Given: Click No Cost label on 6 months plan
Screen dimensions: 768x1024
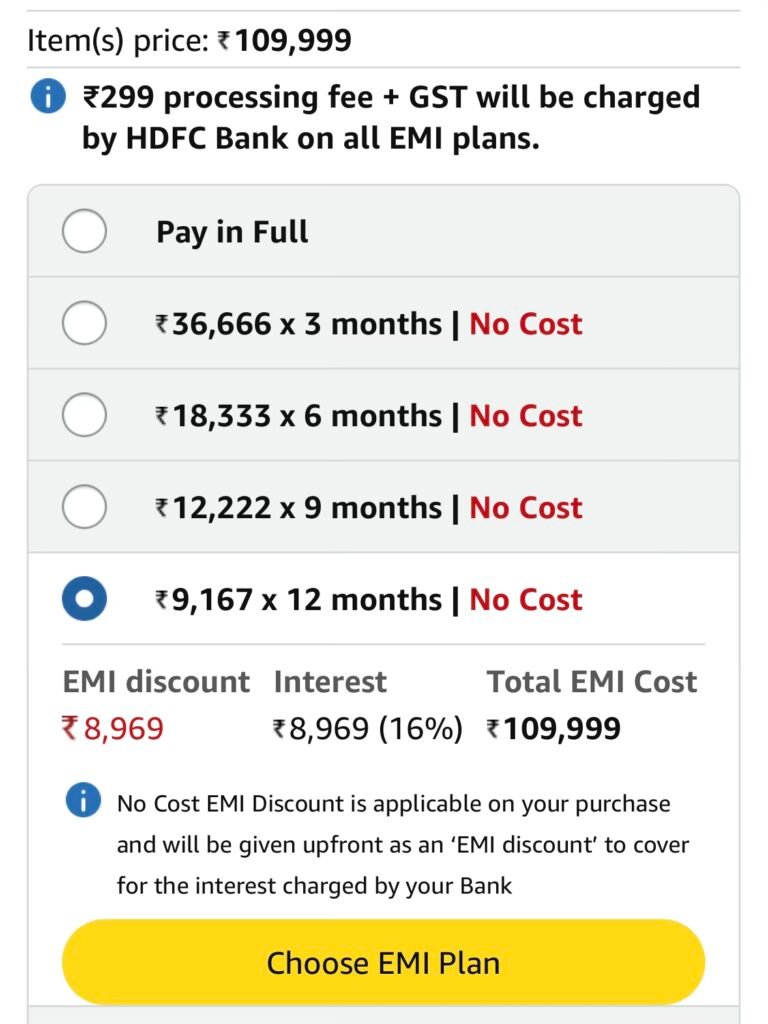Looking at the screenshot, I should point(526,416).
